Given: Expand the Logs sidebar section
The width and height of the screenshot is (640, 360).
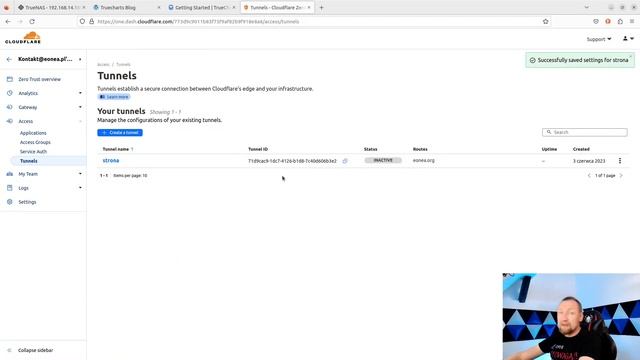Looking at the screenshot, I should click(80, 188).
